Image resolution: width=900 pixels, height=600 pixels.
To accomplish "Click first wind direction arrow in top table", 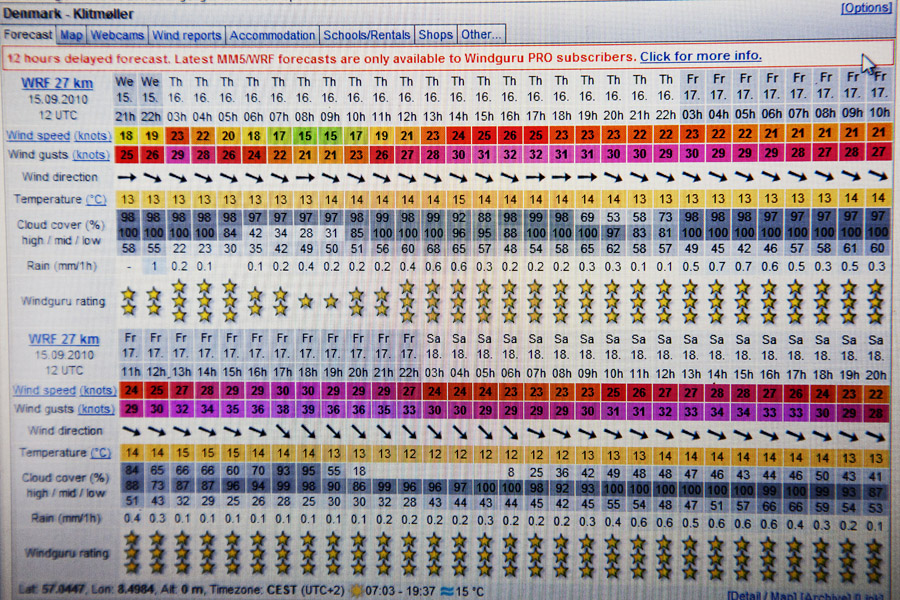I will click(127, 176).
